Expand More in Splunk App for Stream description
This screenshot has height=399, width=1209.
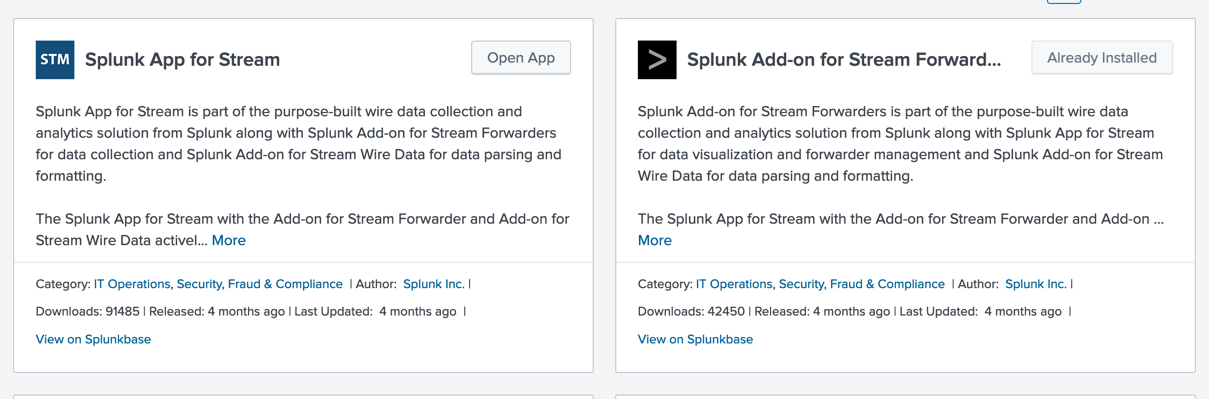[x=229, y=240]
